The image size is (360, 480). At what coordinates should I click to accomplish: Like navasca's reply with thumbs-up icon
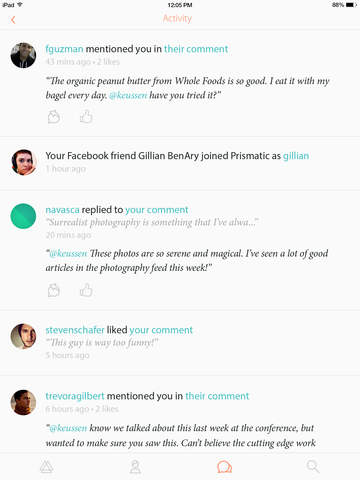tap(86, 290)
